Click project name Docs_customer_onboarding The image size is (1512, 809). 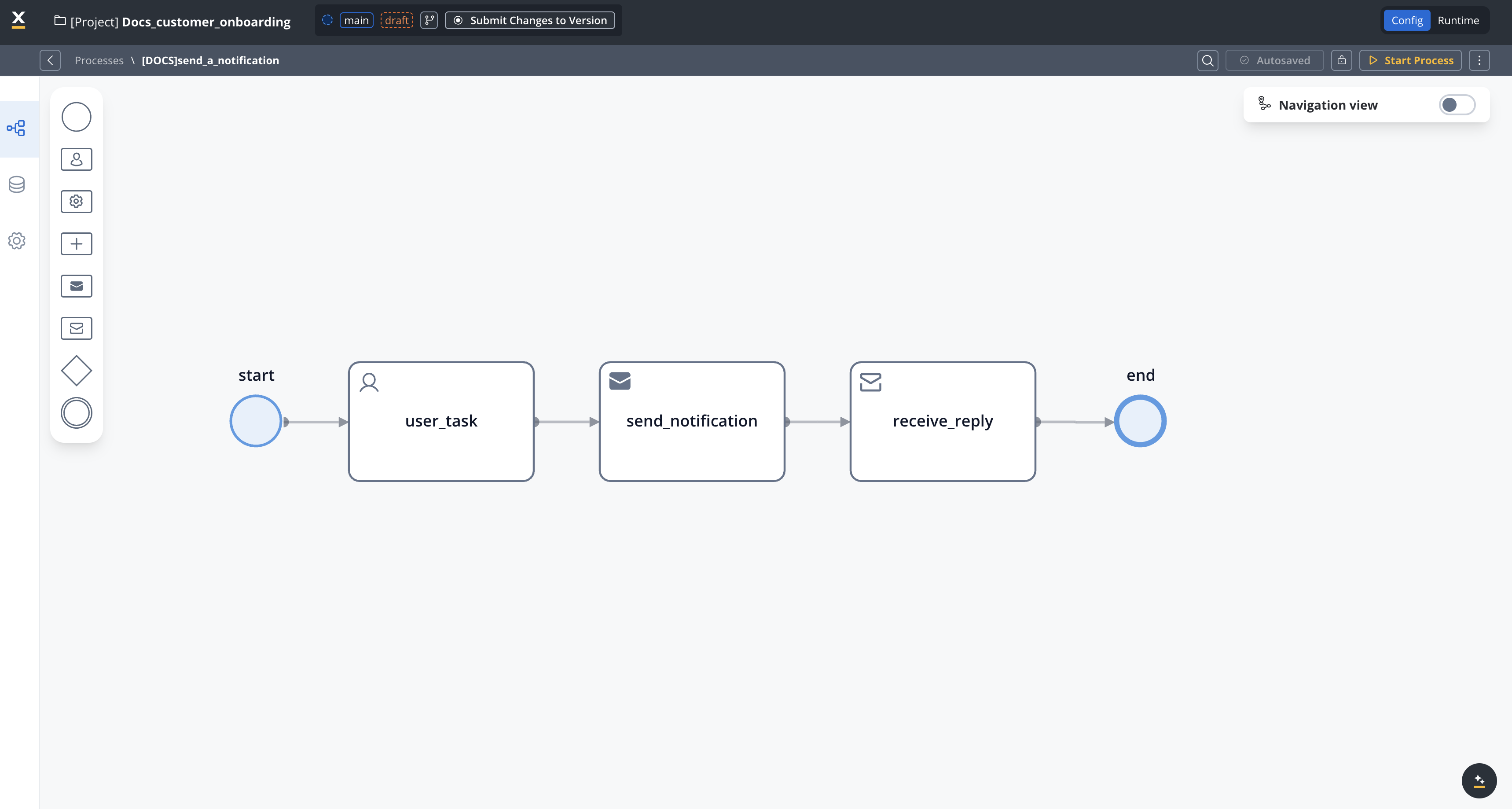(206, 22)
